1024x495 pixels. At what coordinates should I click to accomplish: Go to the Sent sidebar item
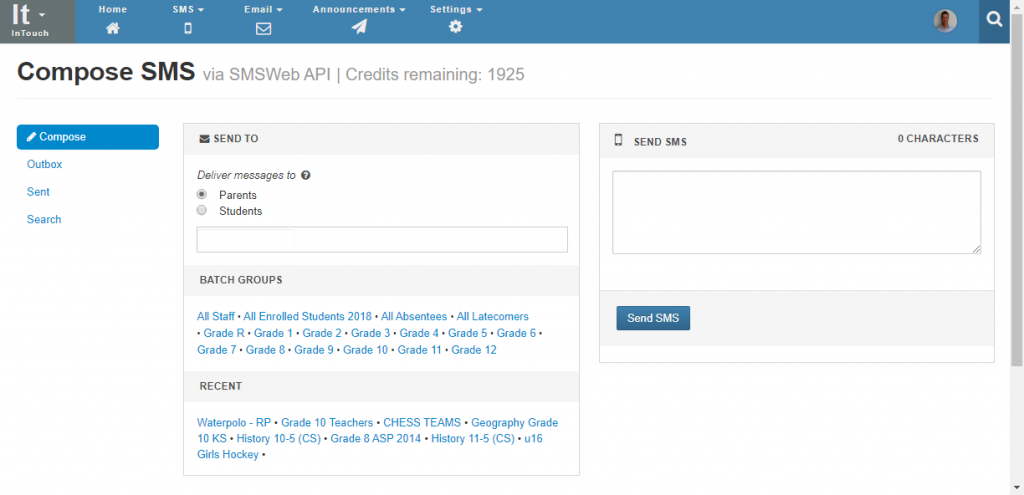pyautogui.click(x=38, y=192)
